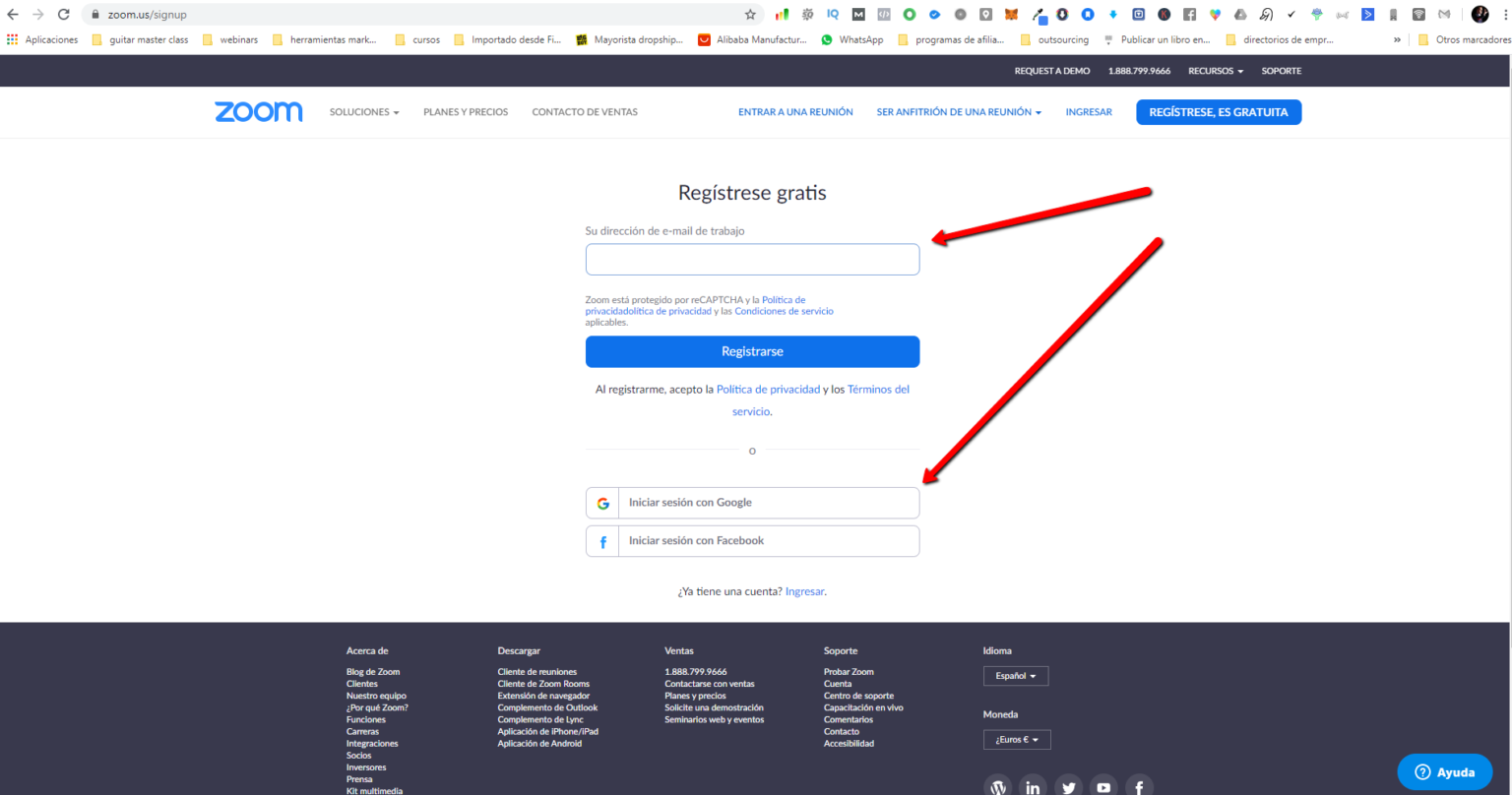Screen dimensions: 1512x795
Task: Open the Facebook social icon in footer
Action: tap(1139, 786)
